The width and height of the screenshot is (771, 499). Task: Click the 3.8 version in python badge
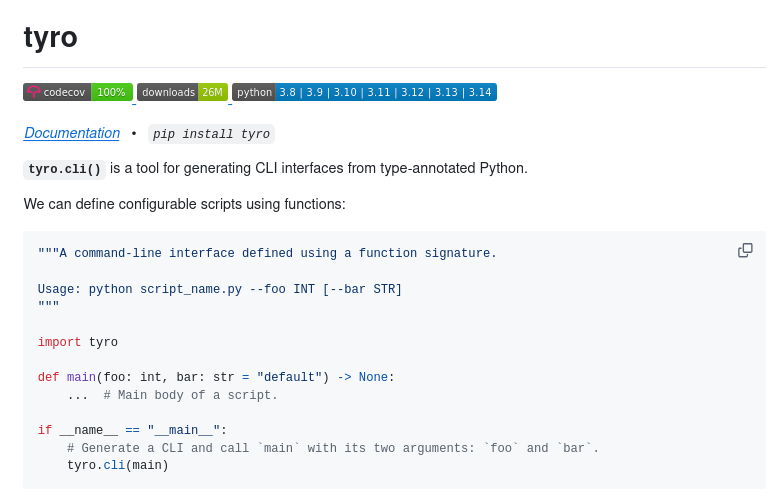pyautogui.click(x=288, y=92)
